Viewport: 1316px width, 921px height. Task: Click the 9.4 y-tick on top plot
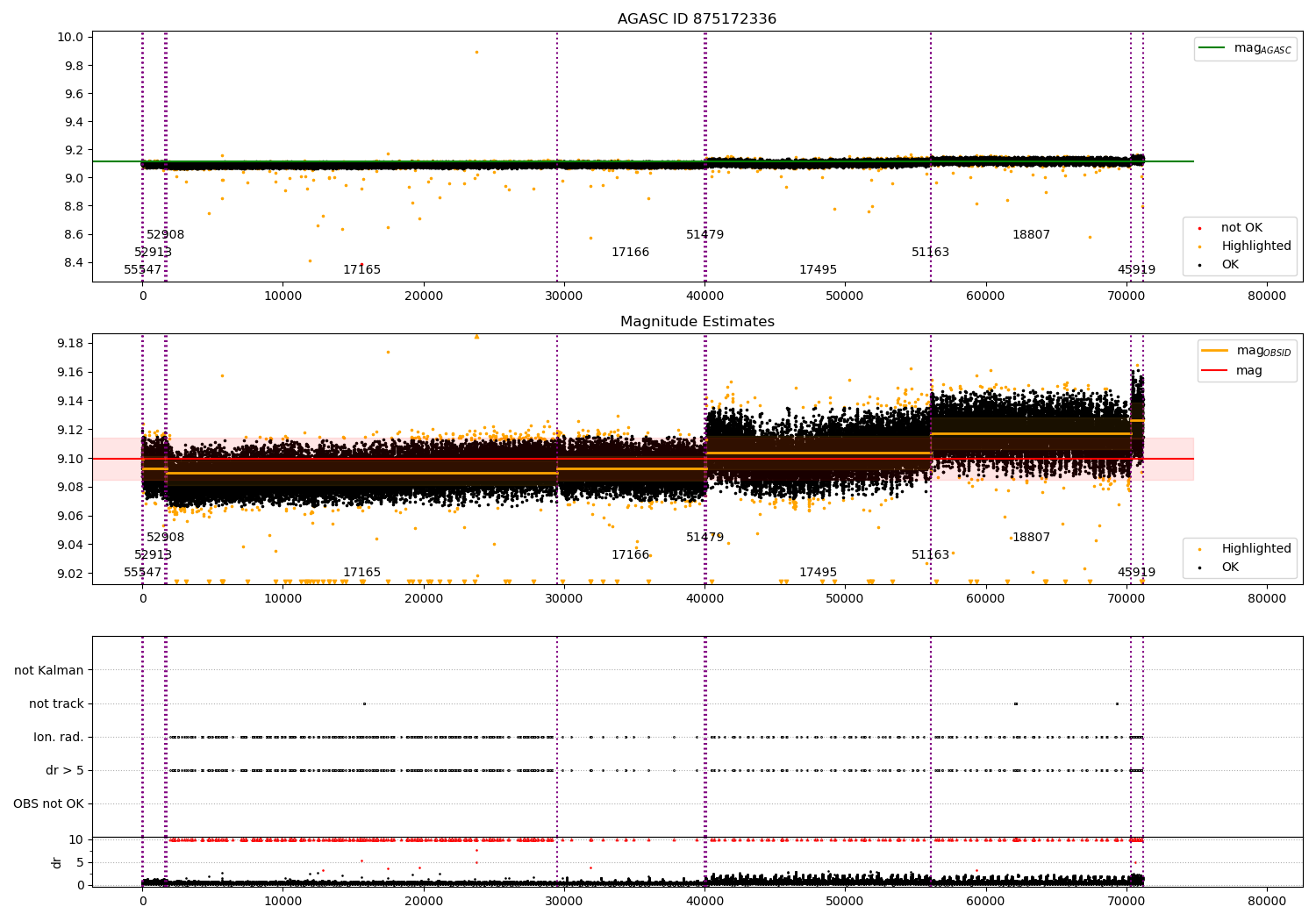coord(74,122)
